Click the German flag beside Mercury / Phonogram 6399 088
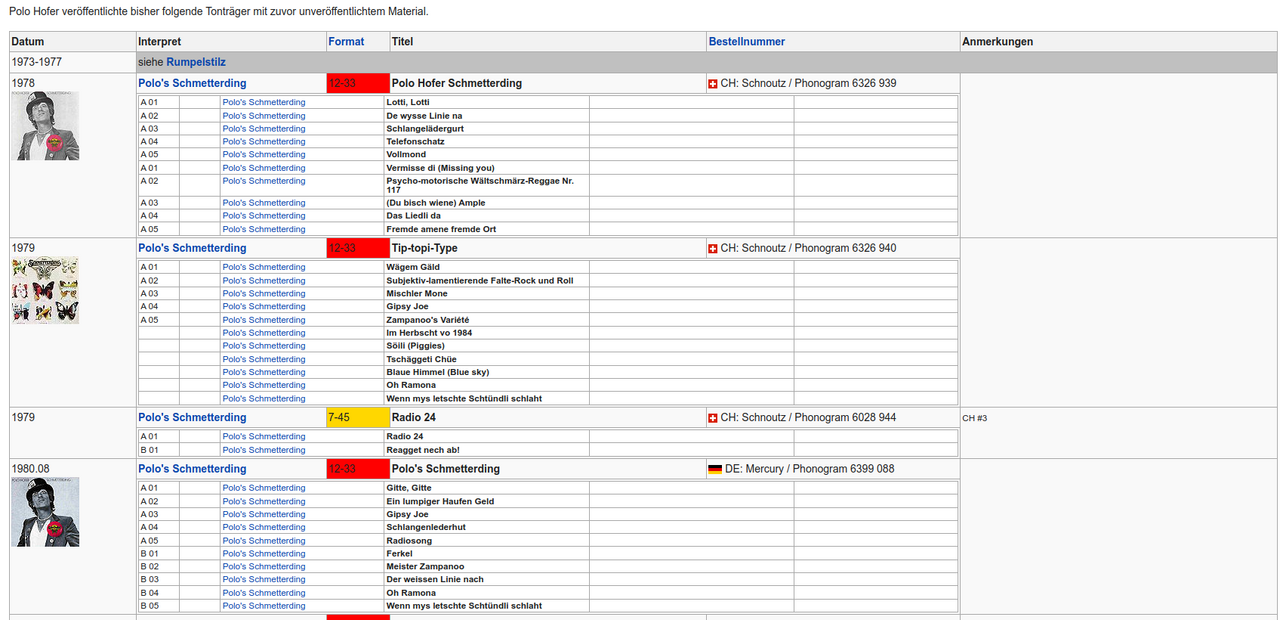1280x620 pixels. coord(715,469)
